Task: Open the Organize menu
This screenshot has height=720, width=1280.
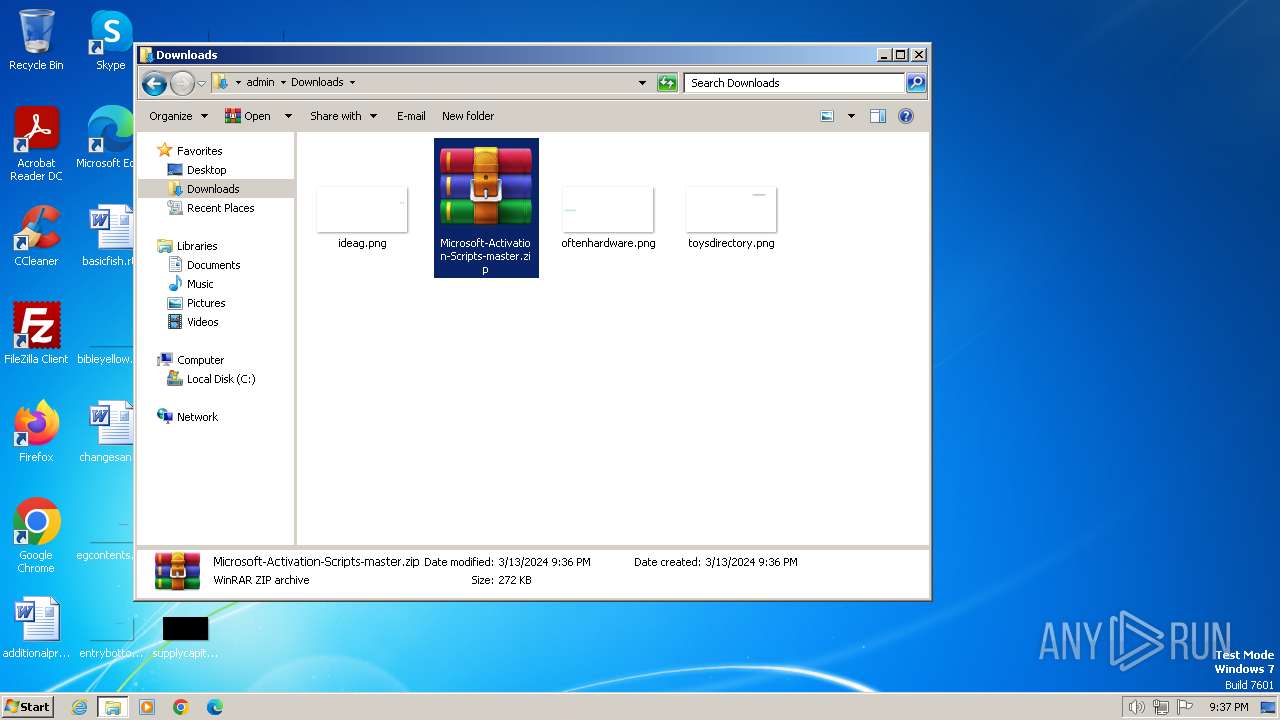Action: point(178,116)
